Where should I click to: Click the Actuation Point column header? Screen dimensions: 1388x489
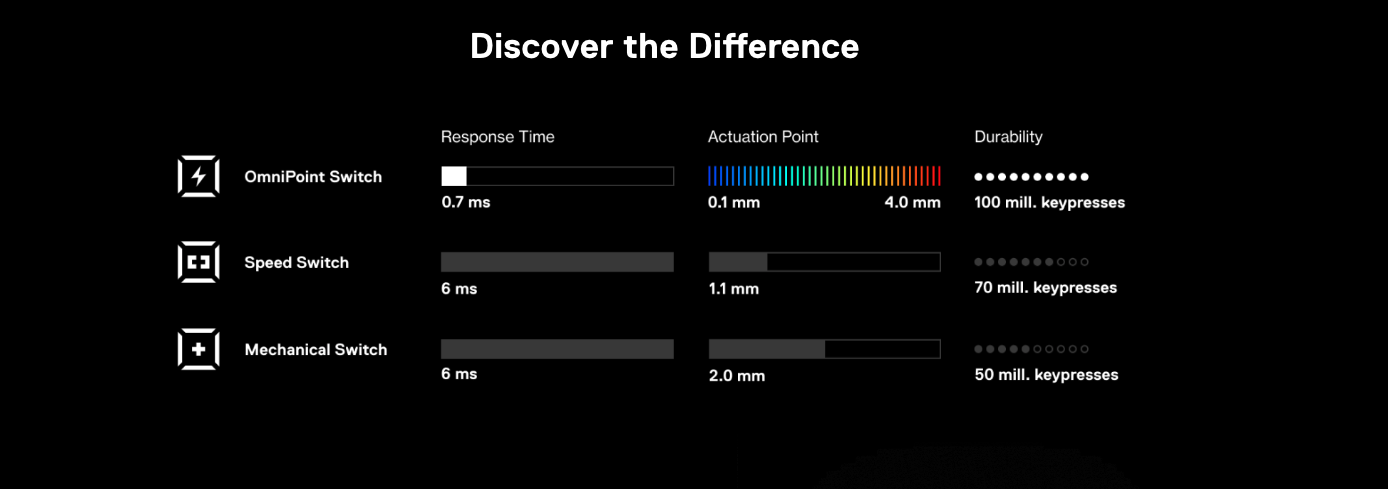pos(763,137)
